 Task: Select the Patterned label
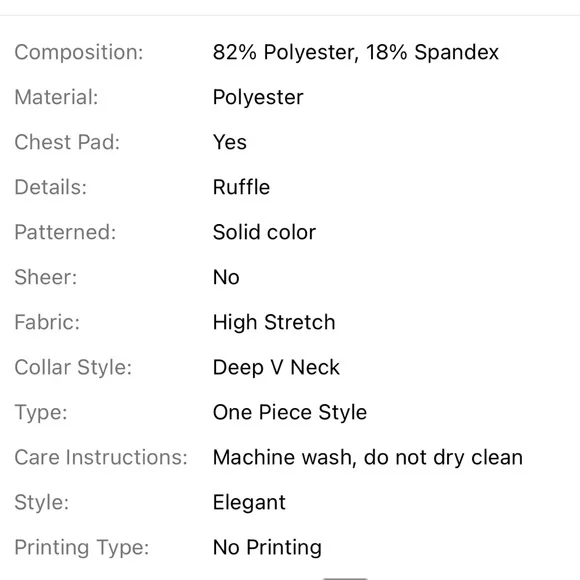[65, 232]
